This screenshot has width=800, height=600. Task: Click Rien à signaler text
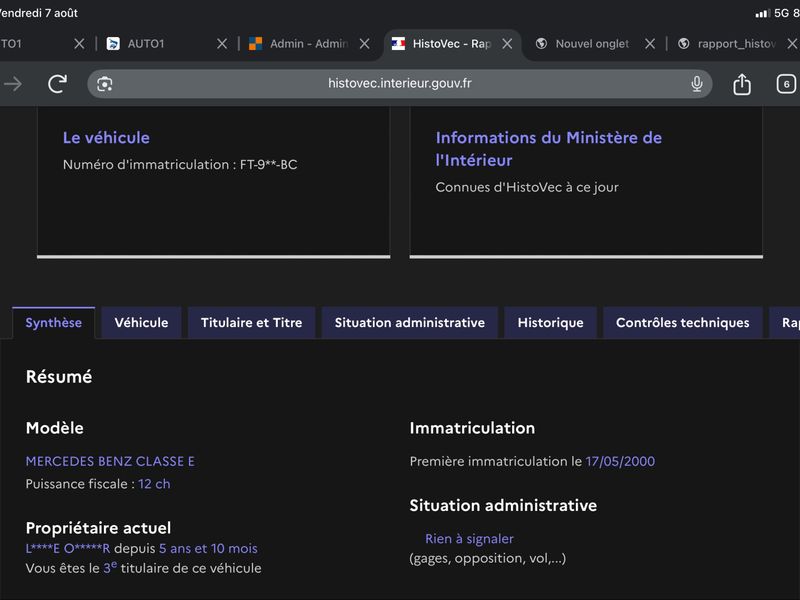coord(469,539)
